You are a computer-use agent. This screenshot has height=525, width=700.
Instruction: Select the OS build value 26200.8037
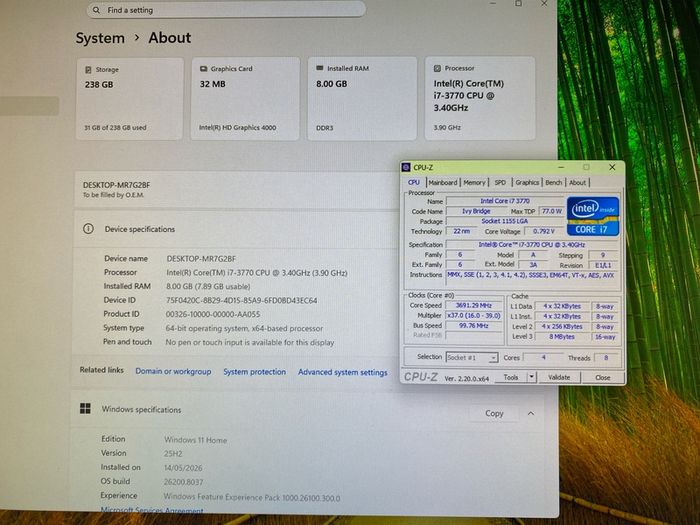click(x=183, y=482)
